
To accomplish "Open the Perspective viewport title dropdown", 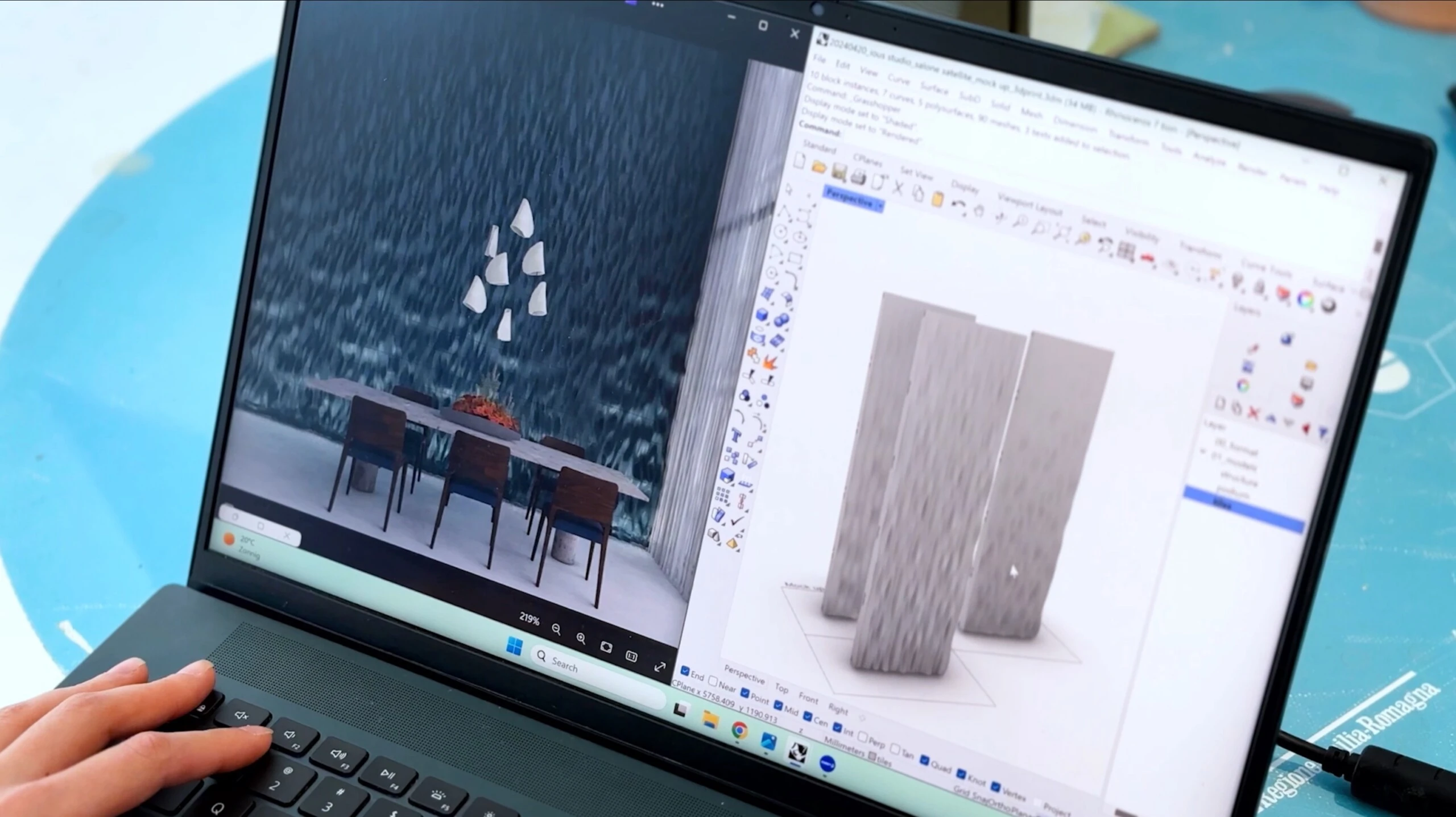I will (880, 206).
